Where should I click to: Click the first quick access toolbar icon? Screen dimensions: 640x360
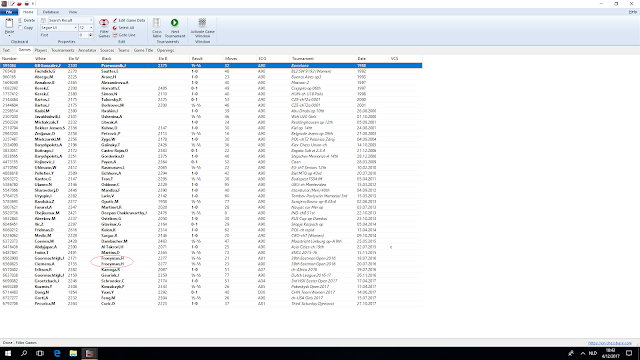[x=12, y=4]
